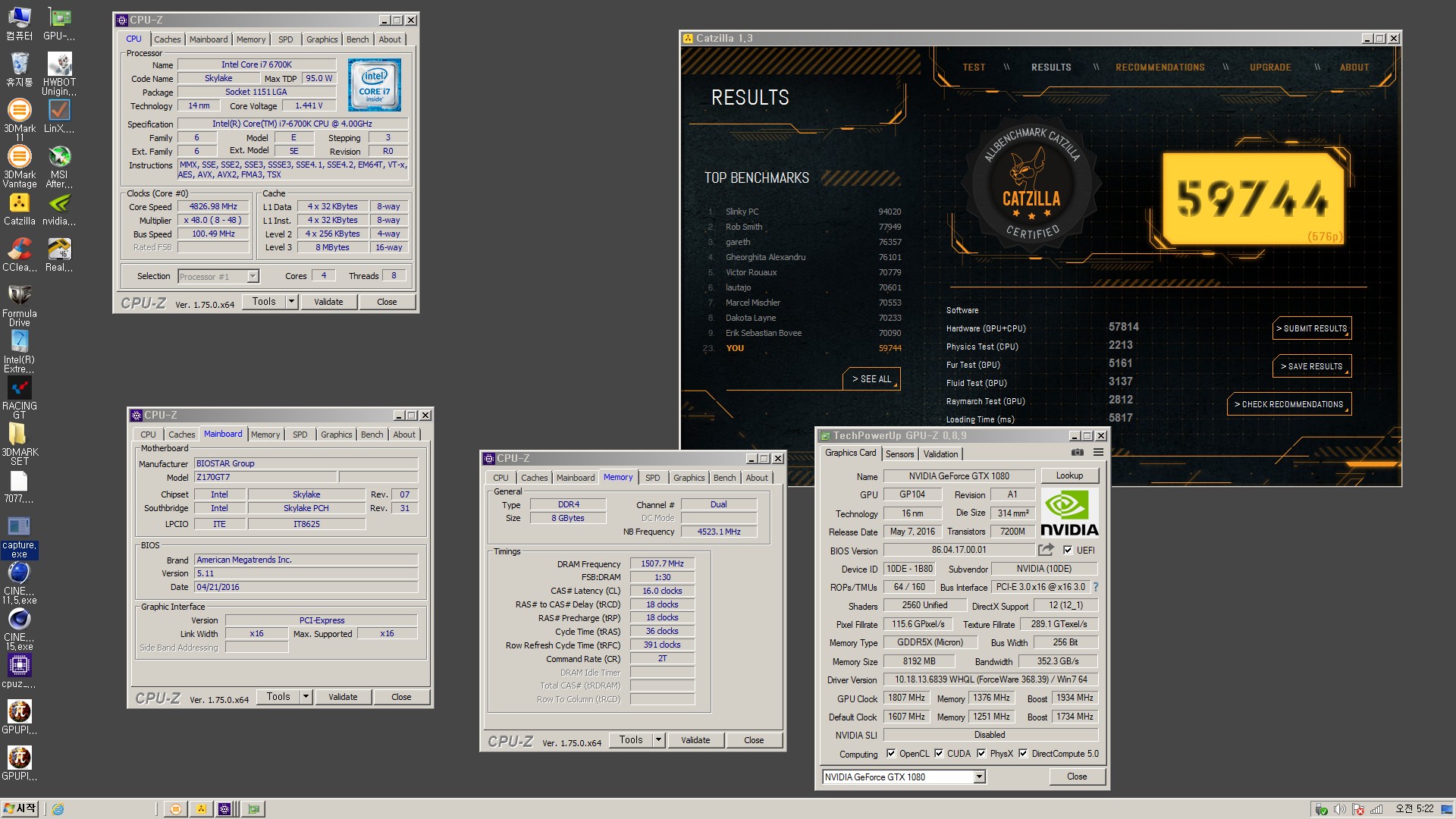The width and height of the screenshot is (1456, 819).
Task: Click the Lookup button in GPU-Z
Action: tap(1069, 475)
